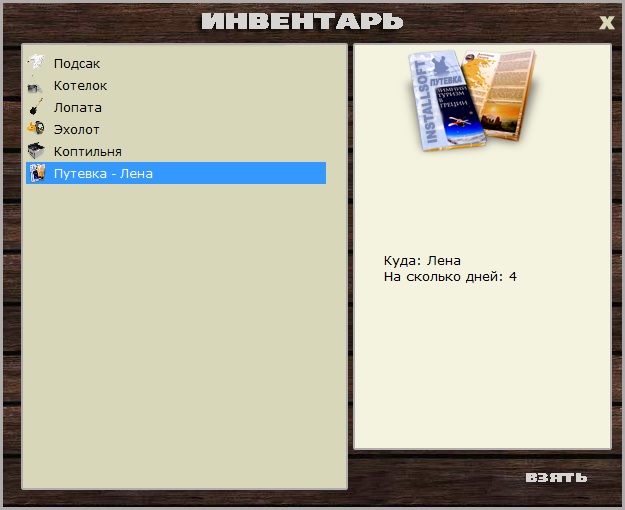
Task: Click the 'Куда: Лена' description line
Action: (x=422, y=261)
